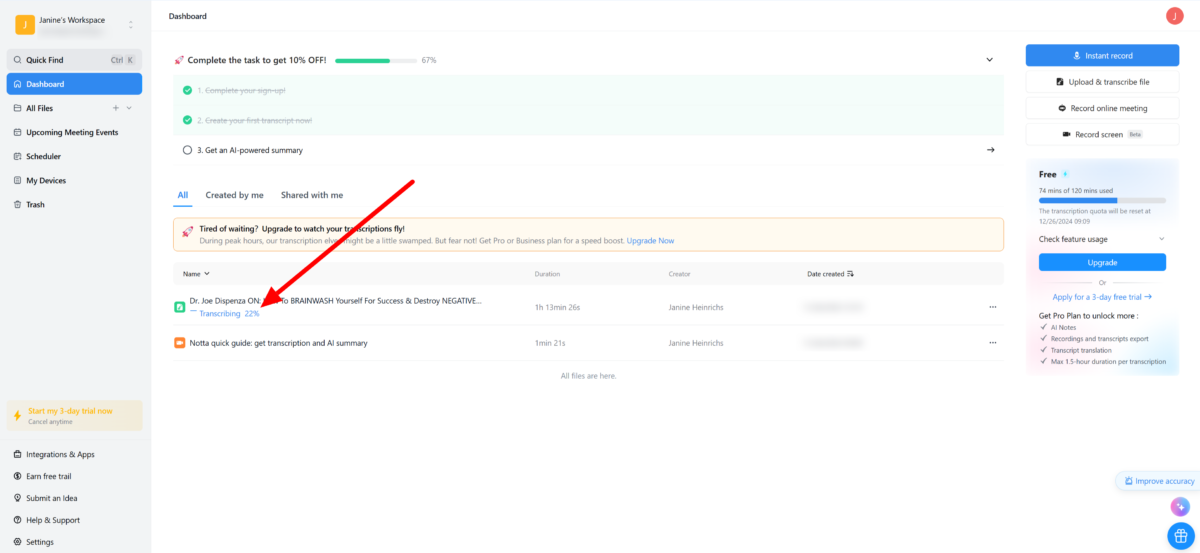Viewport: 1200px width, 553px height.
Task: Apply for a 3-day free trial
Action: pyautogui.click(x=1102, y=297)
